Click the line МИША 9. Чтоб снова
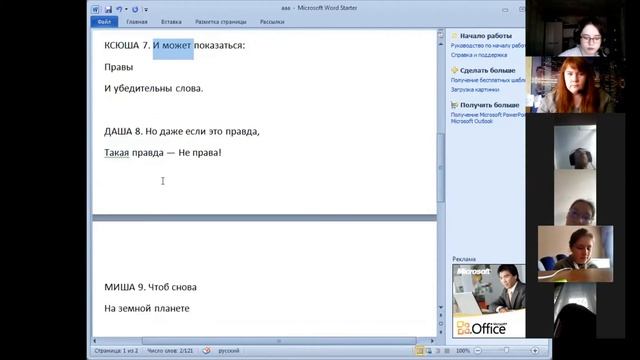This screenshot has width=640, height=360. (150, 287)
